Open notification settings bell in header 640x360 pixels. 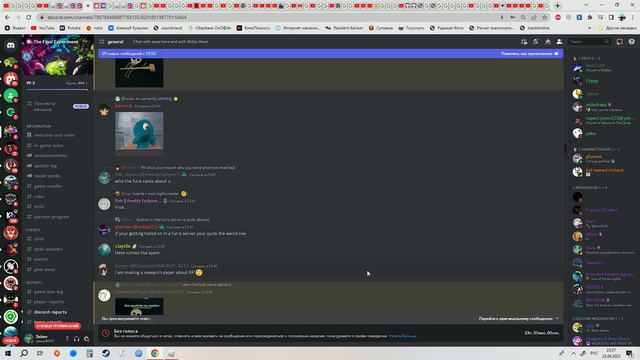point(536,42)
